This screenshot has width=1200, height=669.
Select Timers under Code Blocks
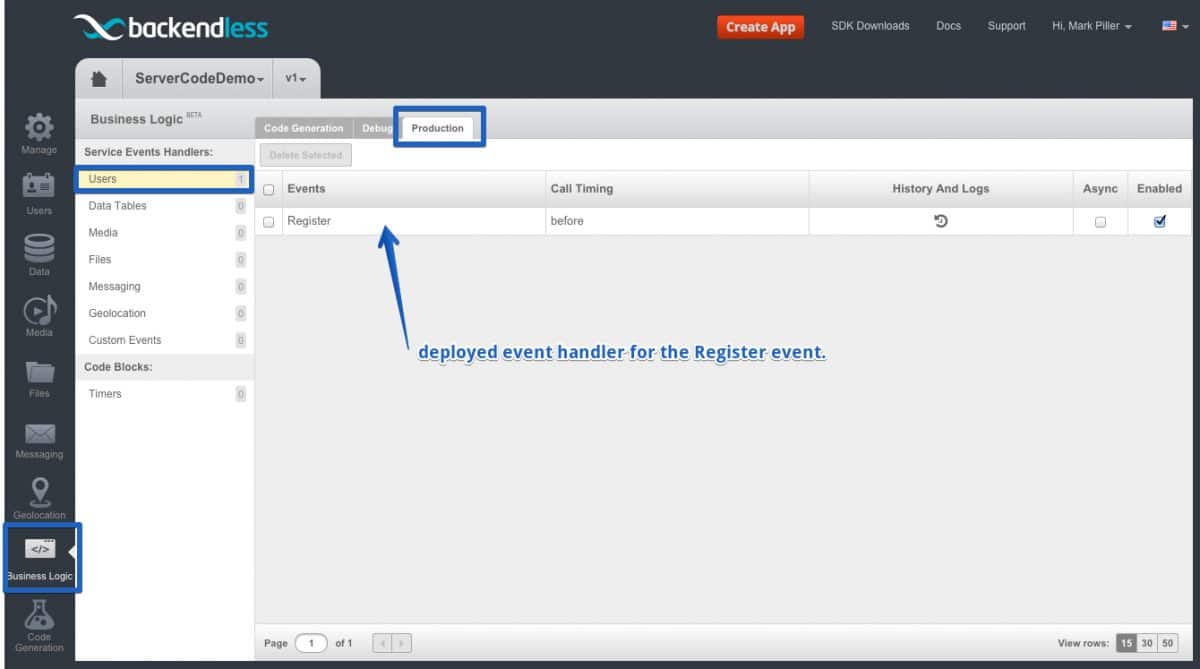pyautogui.click(x=163, y=394)
